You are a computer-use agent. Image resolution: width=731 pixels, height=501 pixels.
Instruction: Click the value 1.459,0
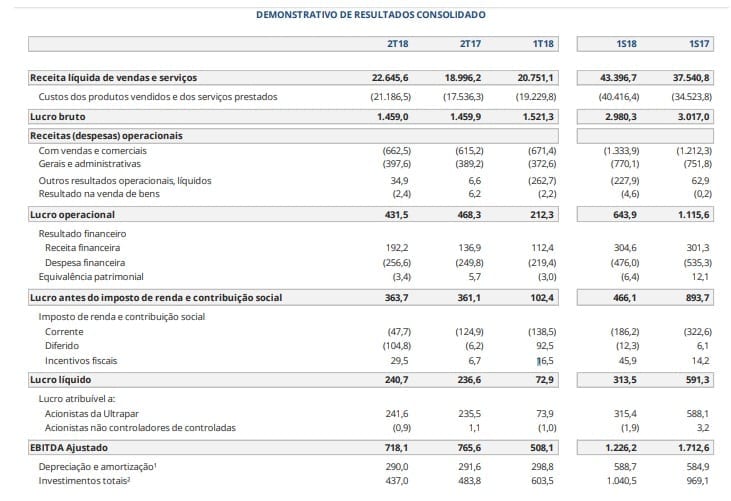click(393, 117)
